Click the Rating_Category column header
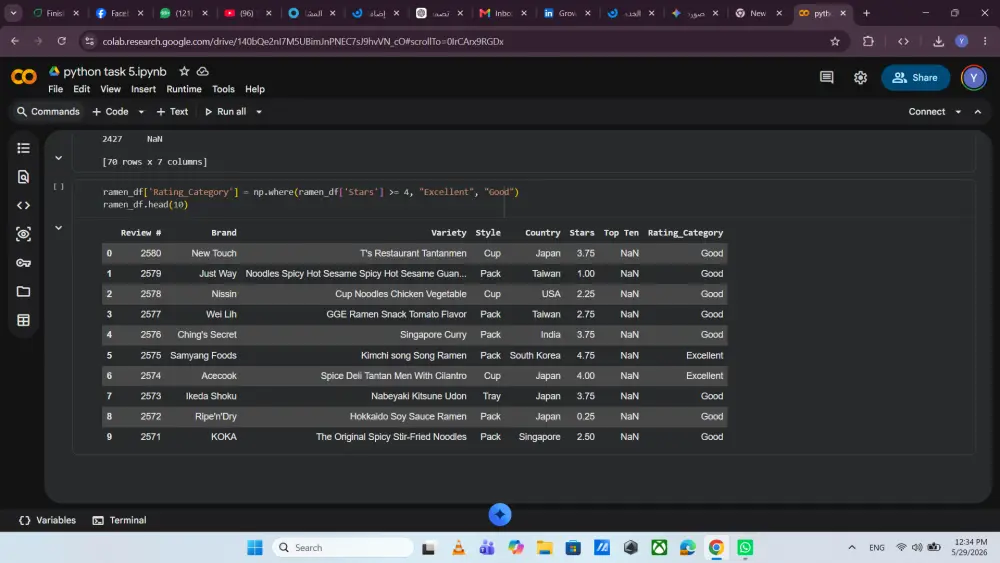 [x=686, y=233]
